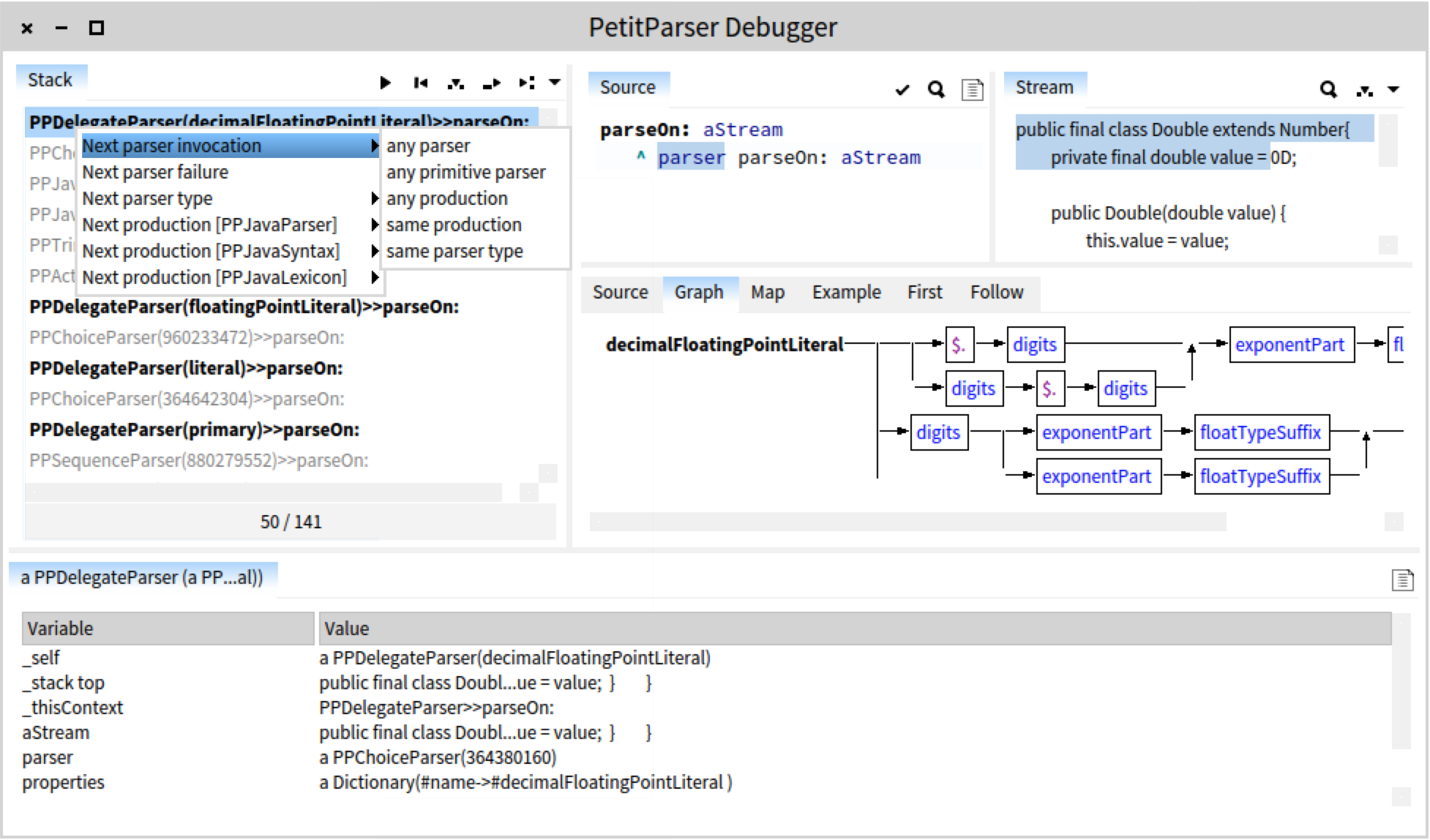Open the Stack toolbar dropdown arrow

[555, 83]
